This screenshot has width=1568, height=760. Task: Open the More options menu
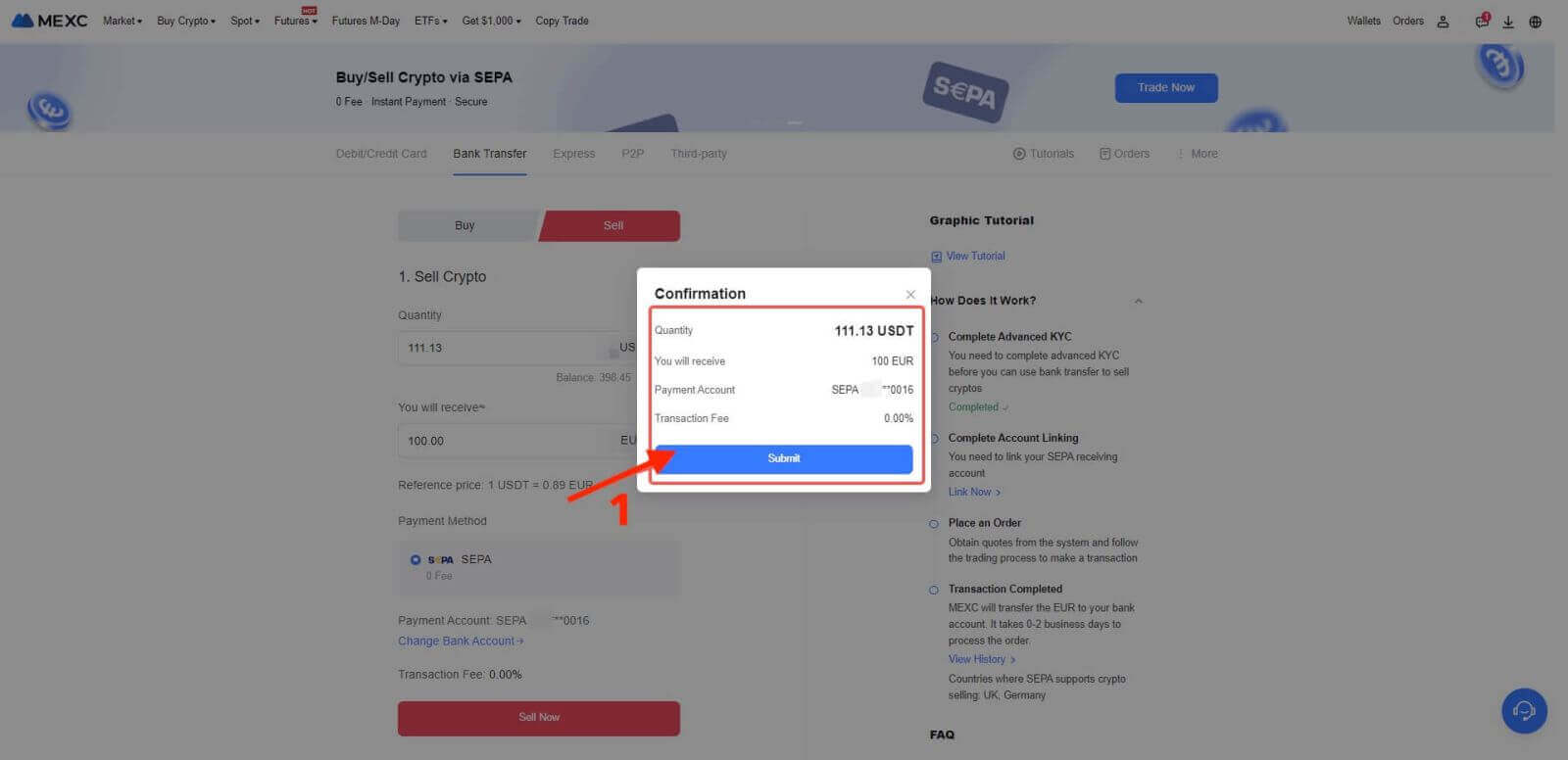[1197, 154]
